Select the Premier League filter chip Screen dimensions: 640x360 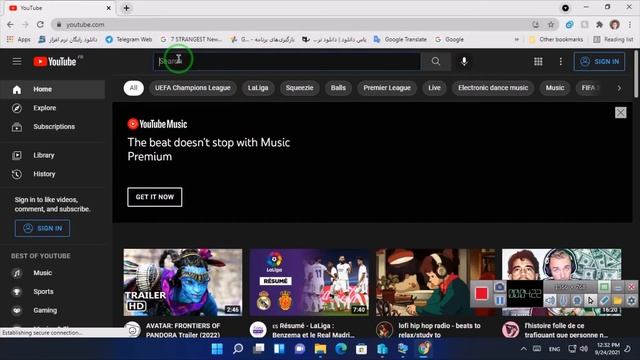pyautogui.click(x=387, y=88)
